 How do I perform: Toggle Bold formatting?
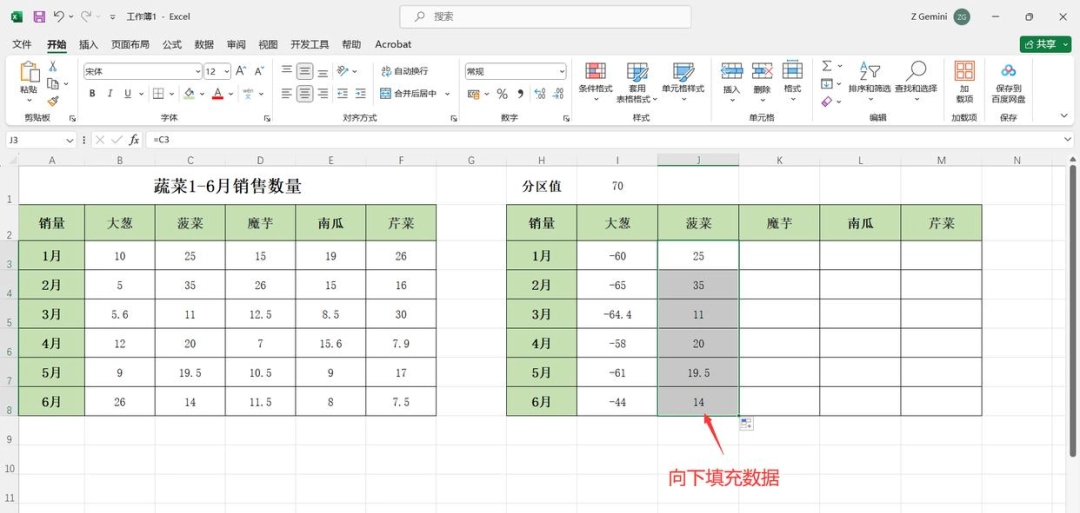click(92, 94)
